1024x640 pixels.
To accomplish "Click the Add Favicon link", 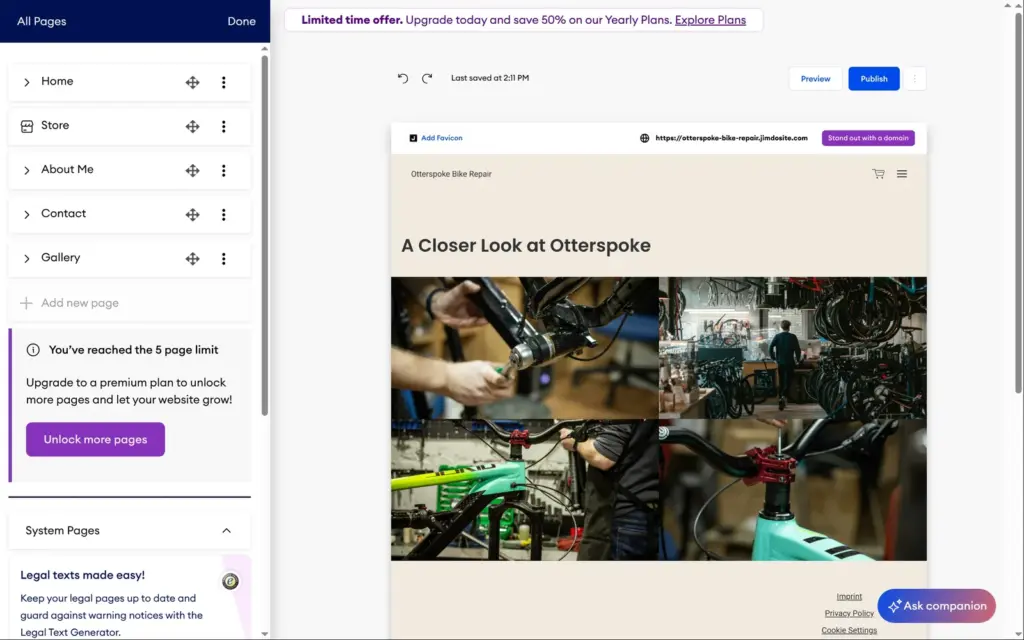I will pos(436,138).
